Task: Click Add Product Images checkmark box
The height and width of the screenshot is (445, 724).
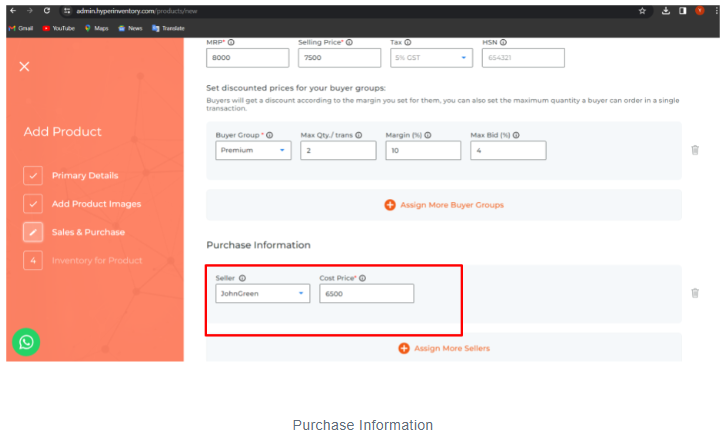Action: [33, 204]
